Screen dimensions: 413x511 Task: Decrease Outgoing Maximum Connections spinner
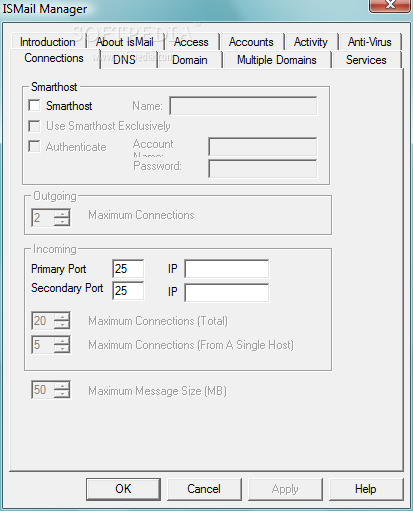(62, 222)
